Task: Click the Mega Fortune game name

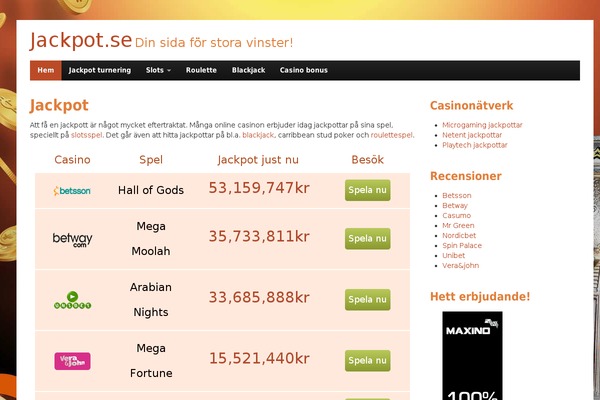Action: coord(151,361)
